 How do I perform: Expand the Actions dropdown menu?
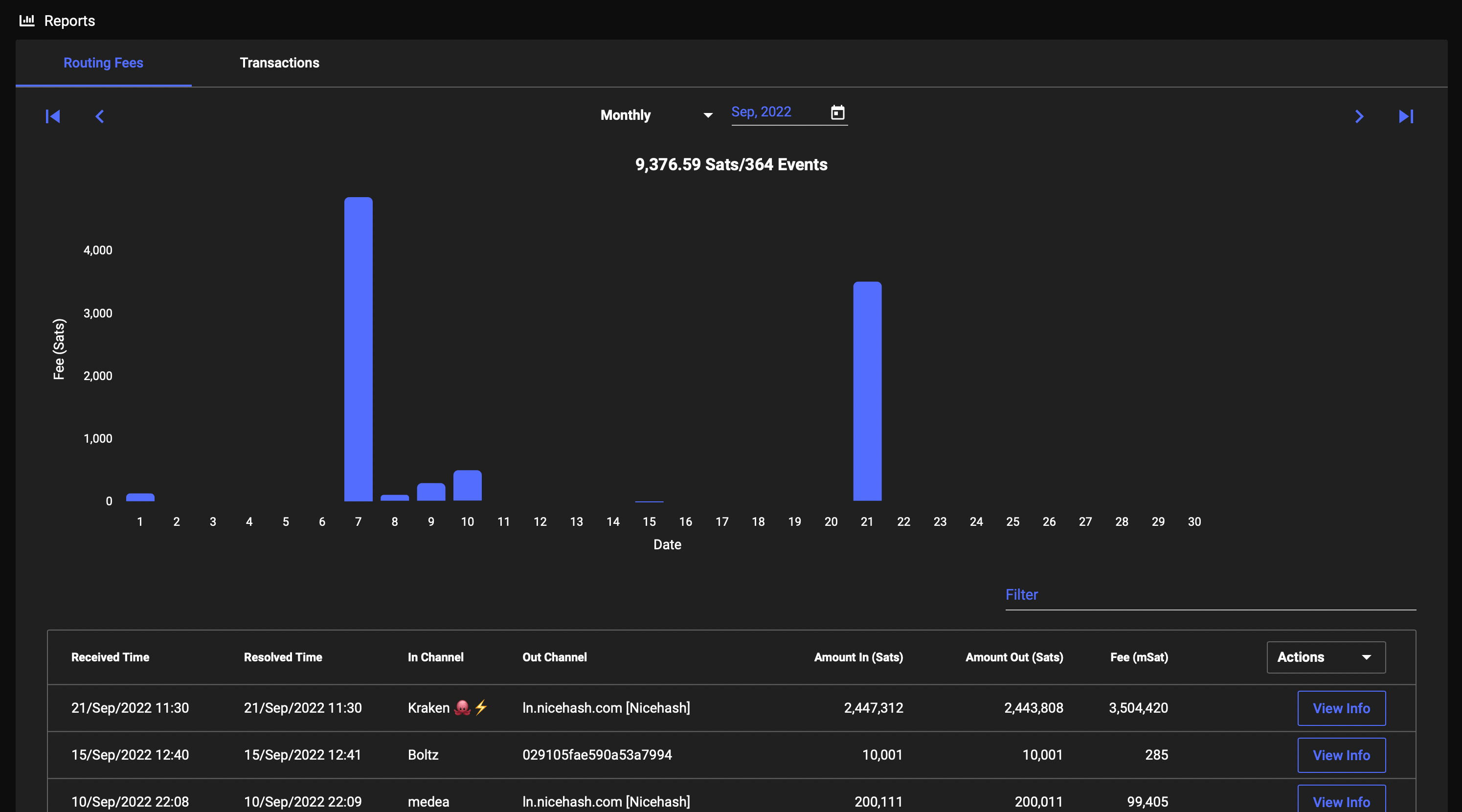(1363, 657)
